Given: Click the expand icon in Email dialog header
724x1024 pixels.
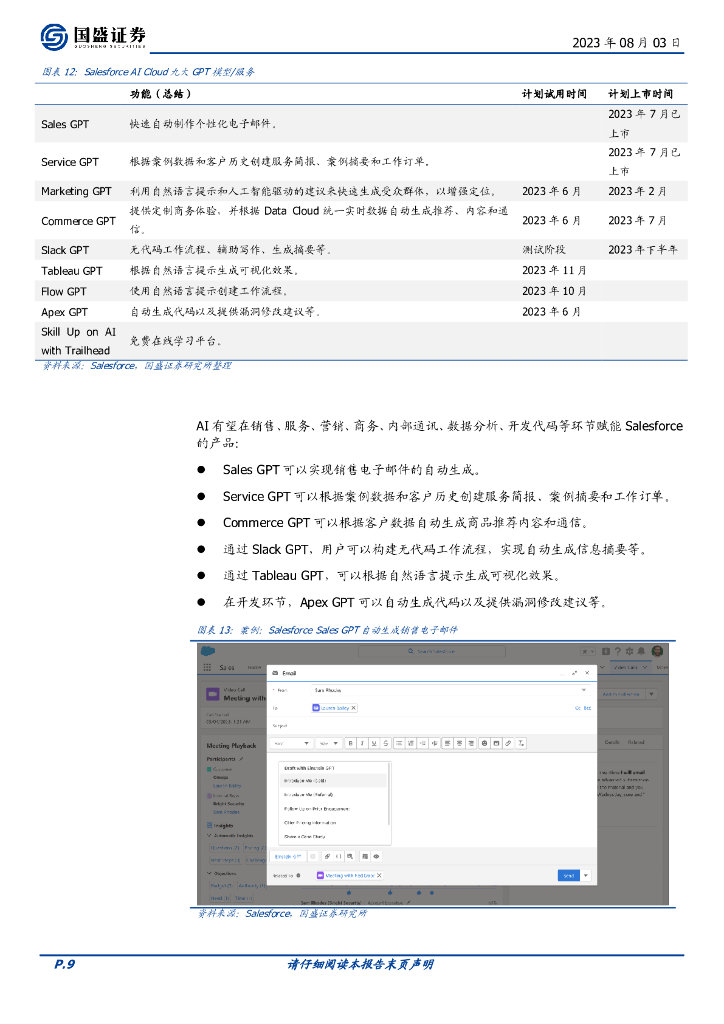Looking at the screenshot, I should tap(574, 673).
